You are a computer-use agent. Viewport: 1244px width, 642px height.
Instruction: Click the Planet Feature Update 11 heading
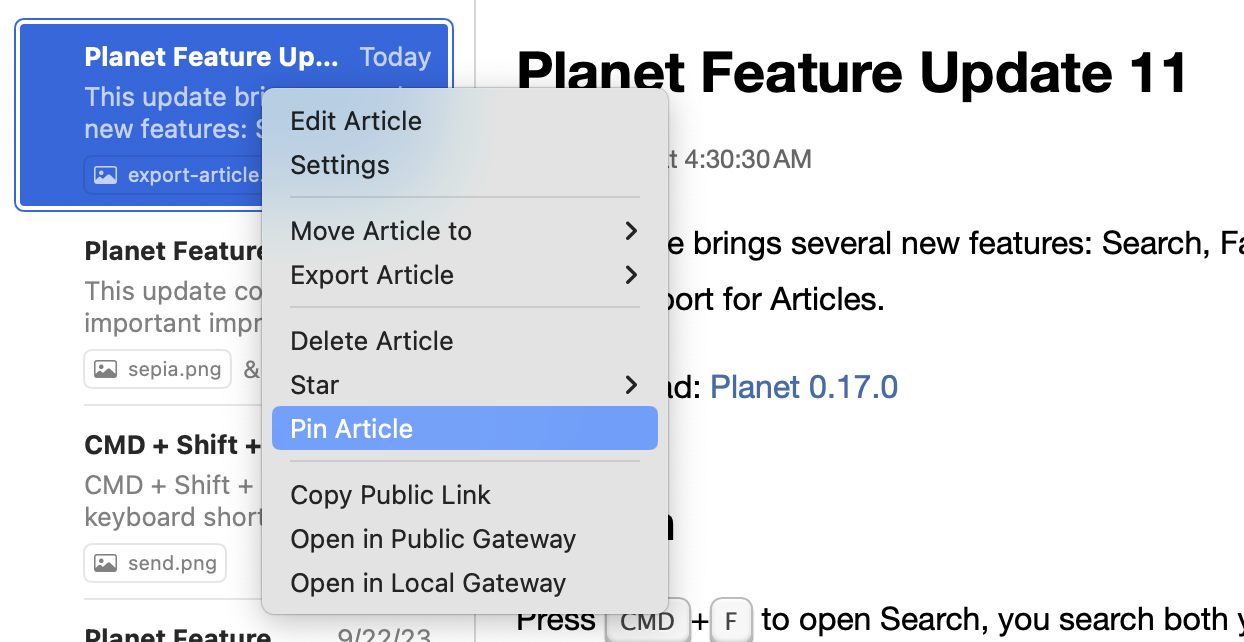(x=851, y=73)
